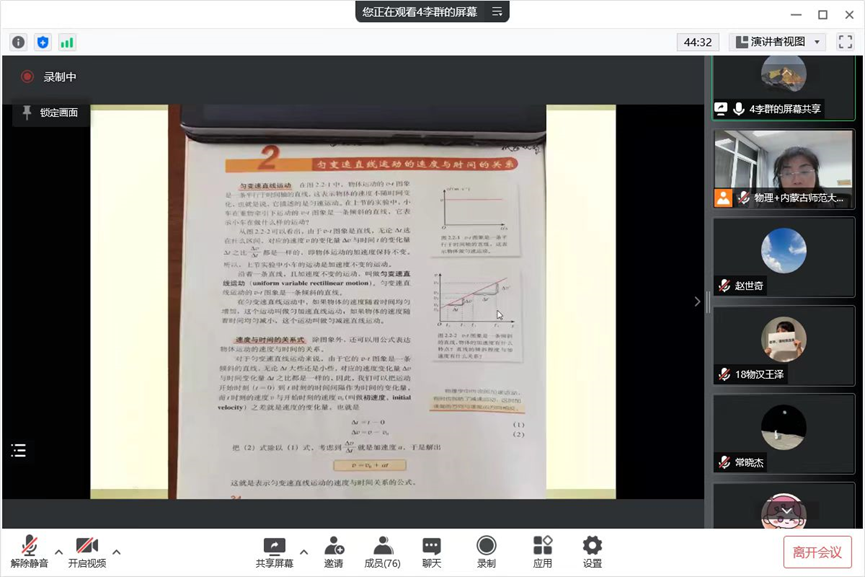Open menu icon on screen-viewing banner
The height and width of the screenshot is (577, 865).
496,12
